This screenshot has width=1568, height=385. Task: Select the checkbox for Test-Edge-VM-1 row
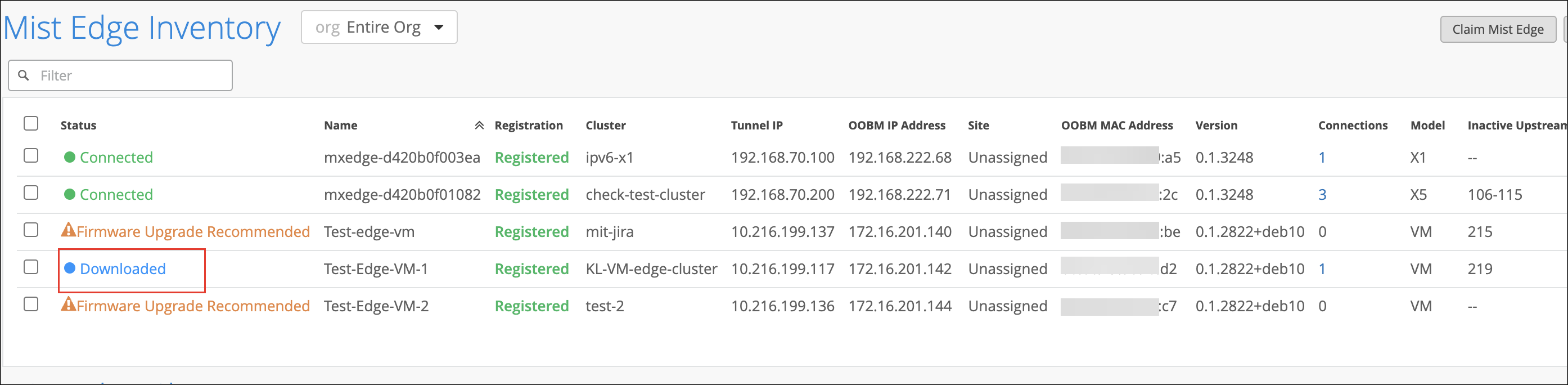click(x=31, y=267)
